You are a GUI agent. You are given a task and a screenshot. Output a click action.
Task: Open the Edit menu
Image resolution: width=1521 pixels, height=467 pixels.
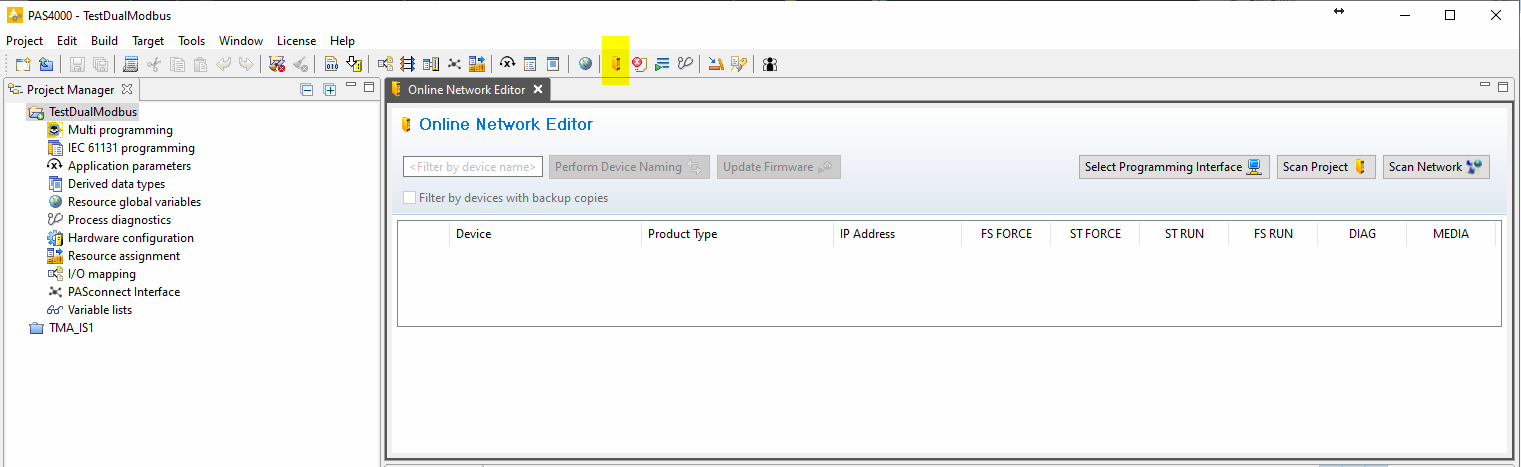67,41
